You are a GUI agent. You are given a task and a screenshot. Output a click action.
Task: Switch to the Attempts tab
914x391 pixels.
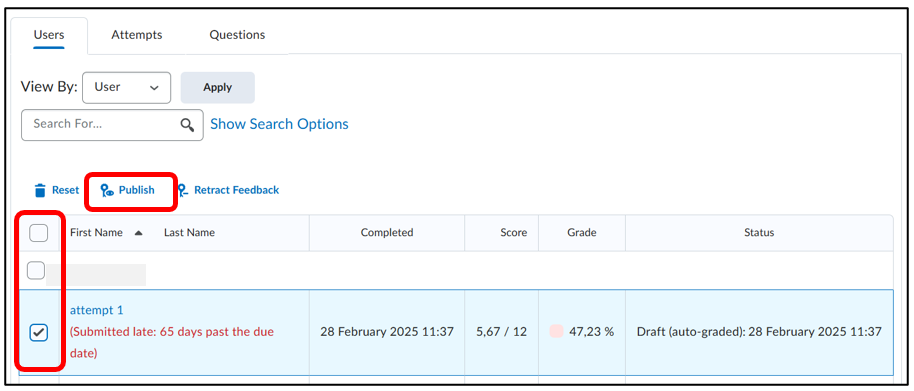[x=137, y=35]
